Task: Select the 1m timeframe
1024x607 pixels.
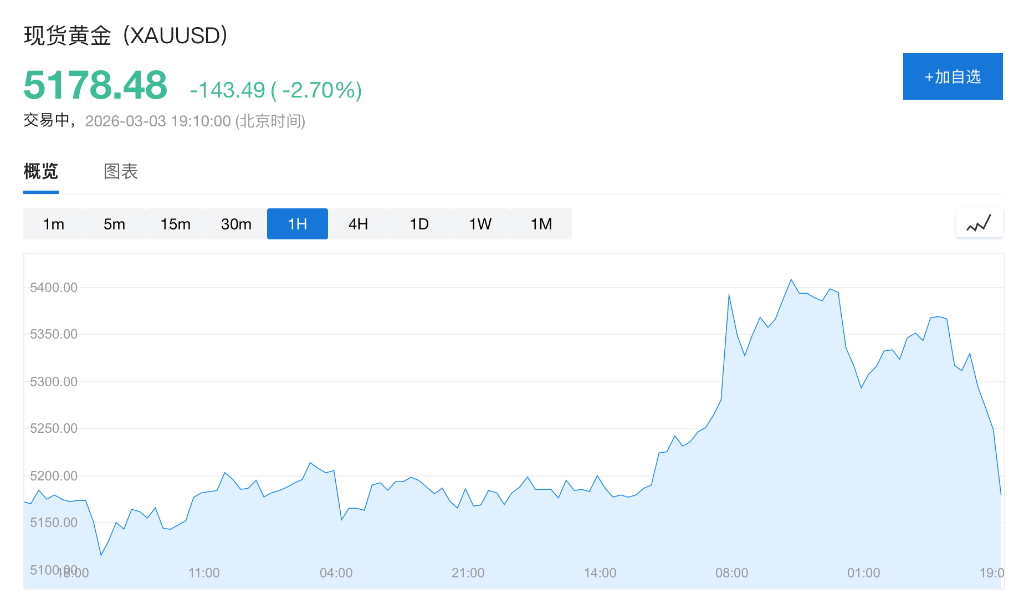Action: coord(54,224)
